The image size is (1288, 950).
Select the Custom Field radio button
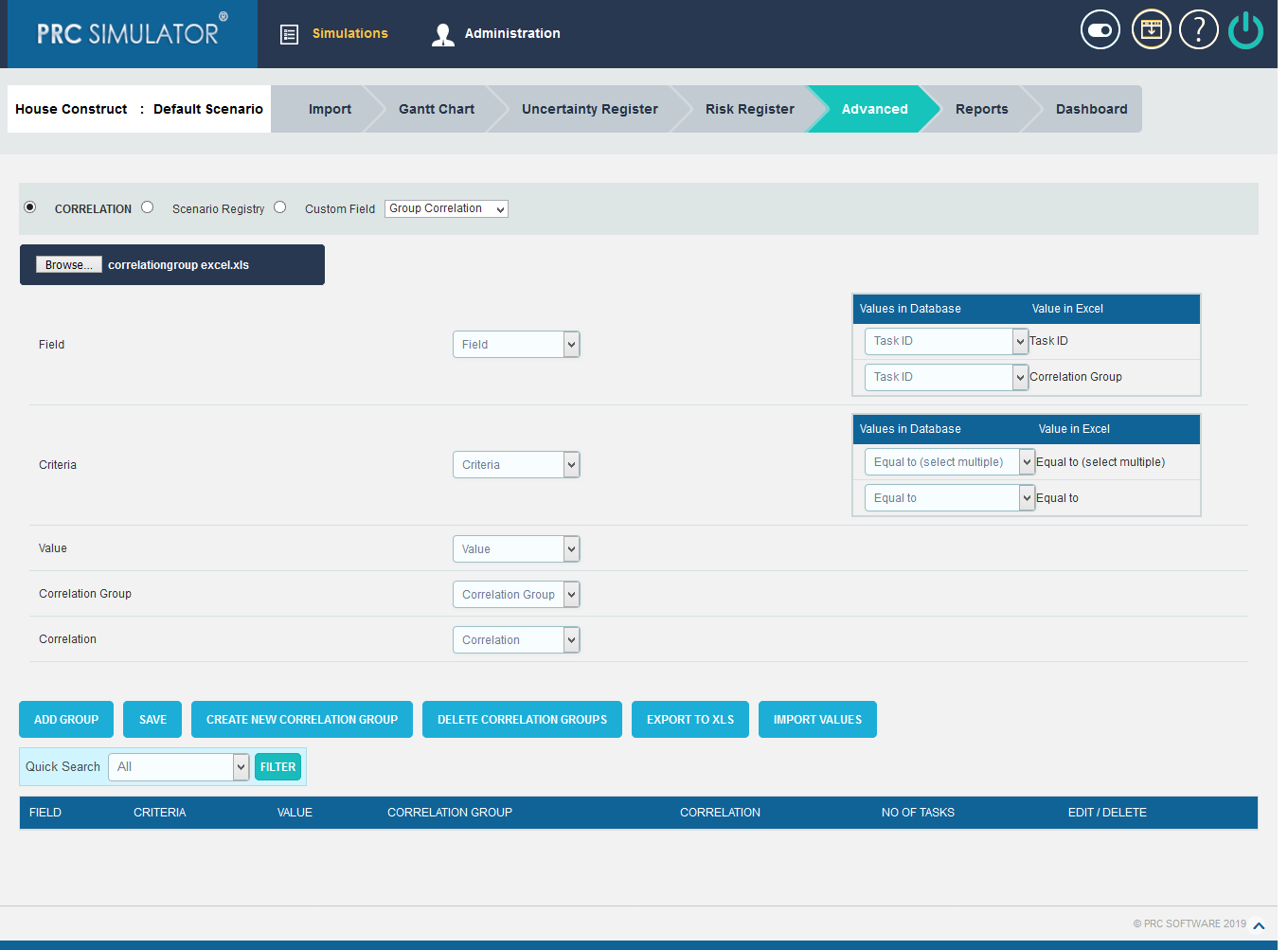(279, 206)
